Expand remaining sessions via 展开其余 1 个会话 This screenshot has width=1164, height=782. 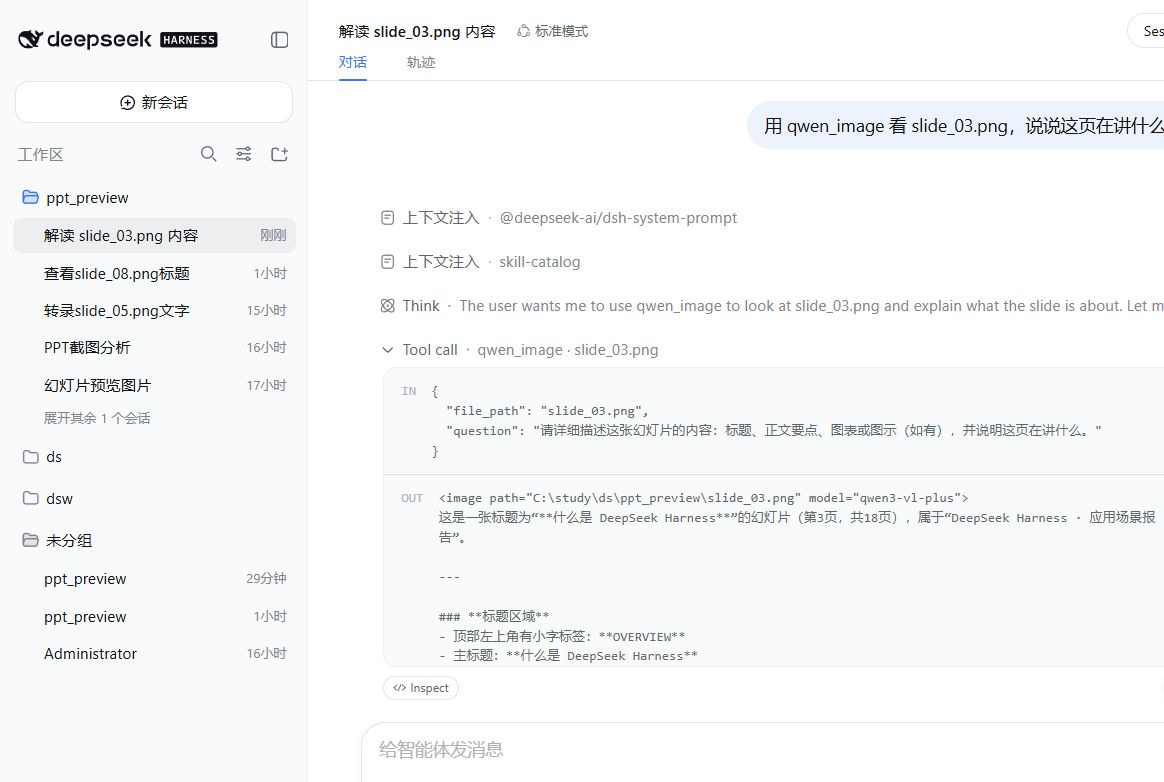(97, 418)
